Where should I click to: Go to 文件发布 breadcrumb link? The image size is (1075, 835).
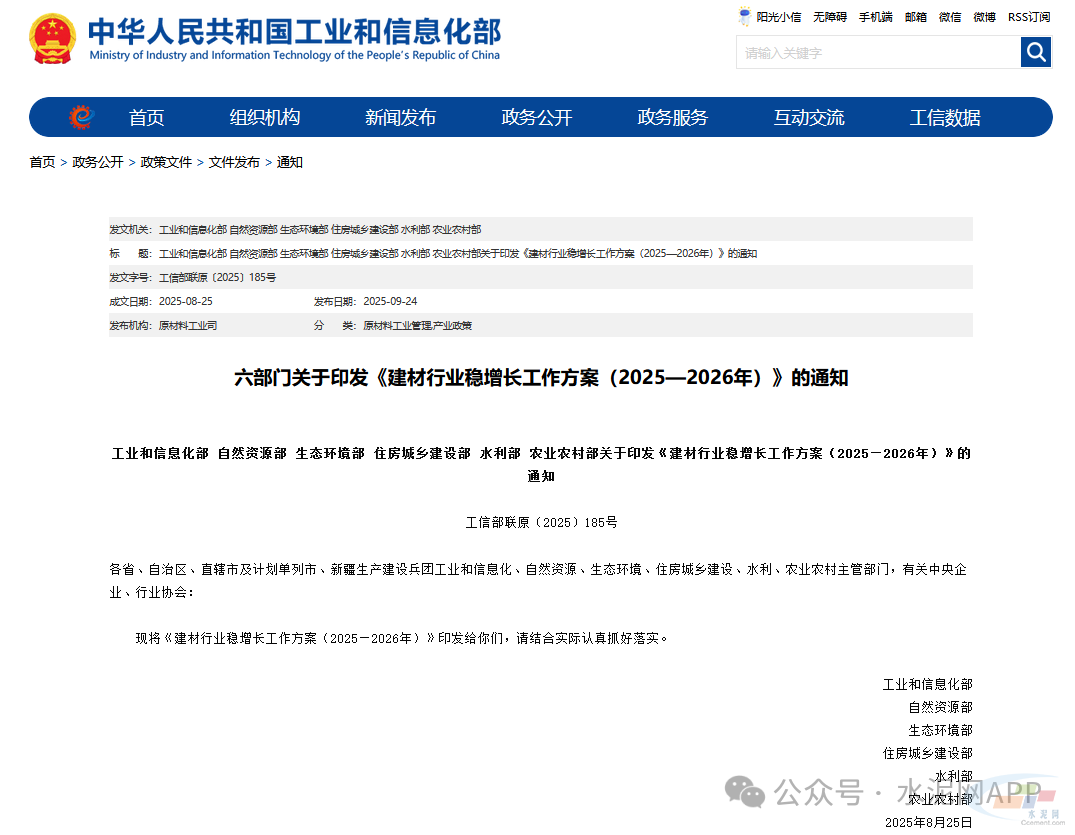pyautogui.click(x=234, y=162)
